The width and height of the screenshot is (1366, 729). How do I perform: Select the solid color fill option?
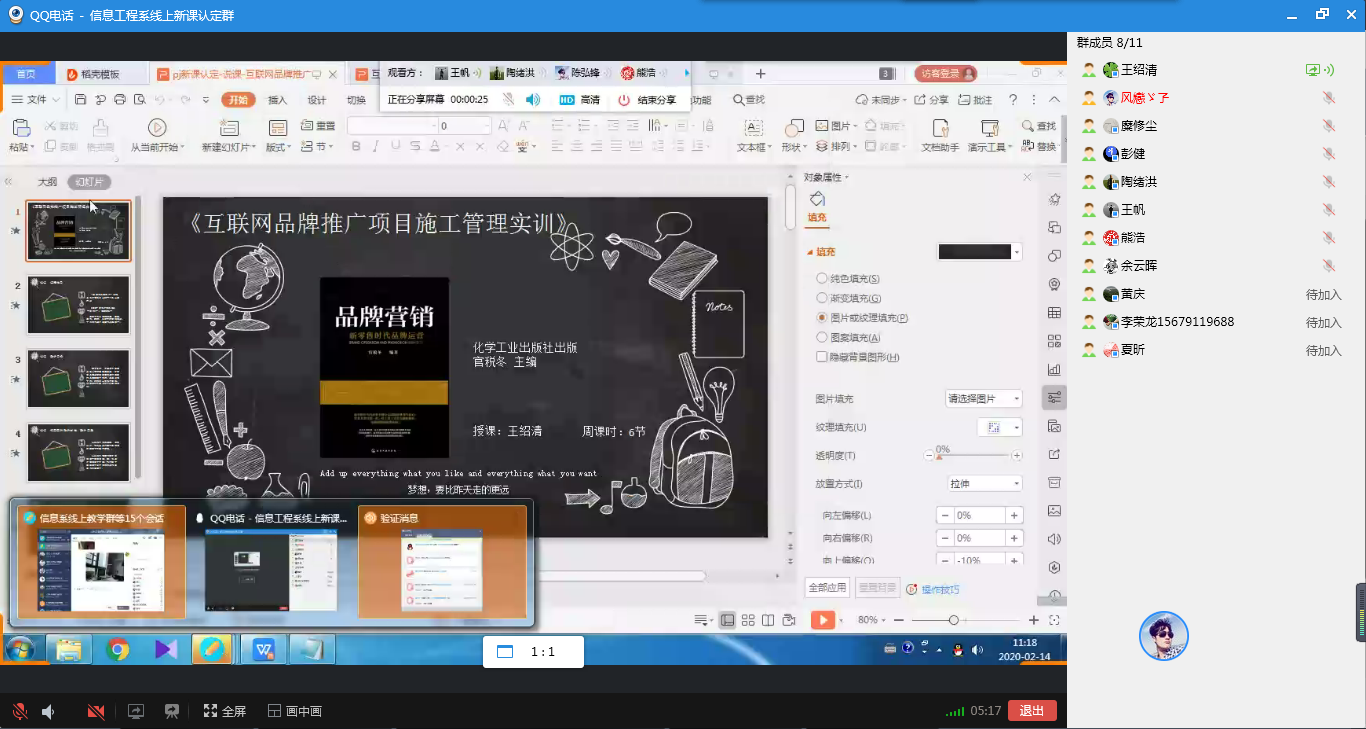(822, 279)
